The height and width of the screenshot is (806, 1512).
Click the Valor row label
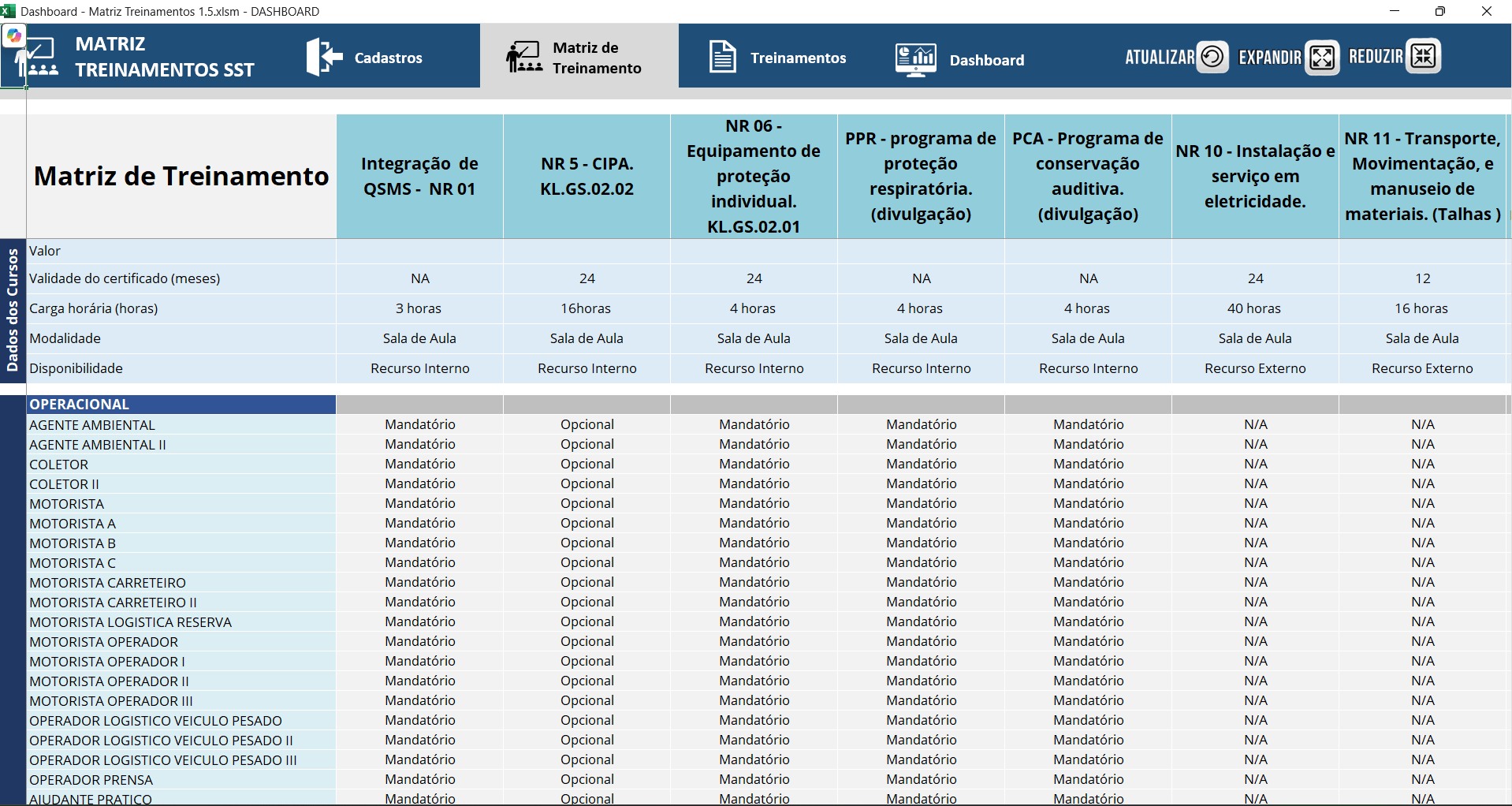45,251
